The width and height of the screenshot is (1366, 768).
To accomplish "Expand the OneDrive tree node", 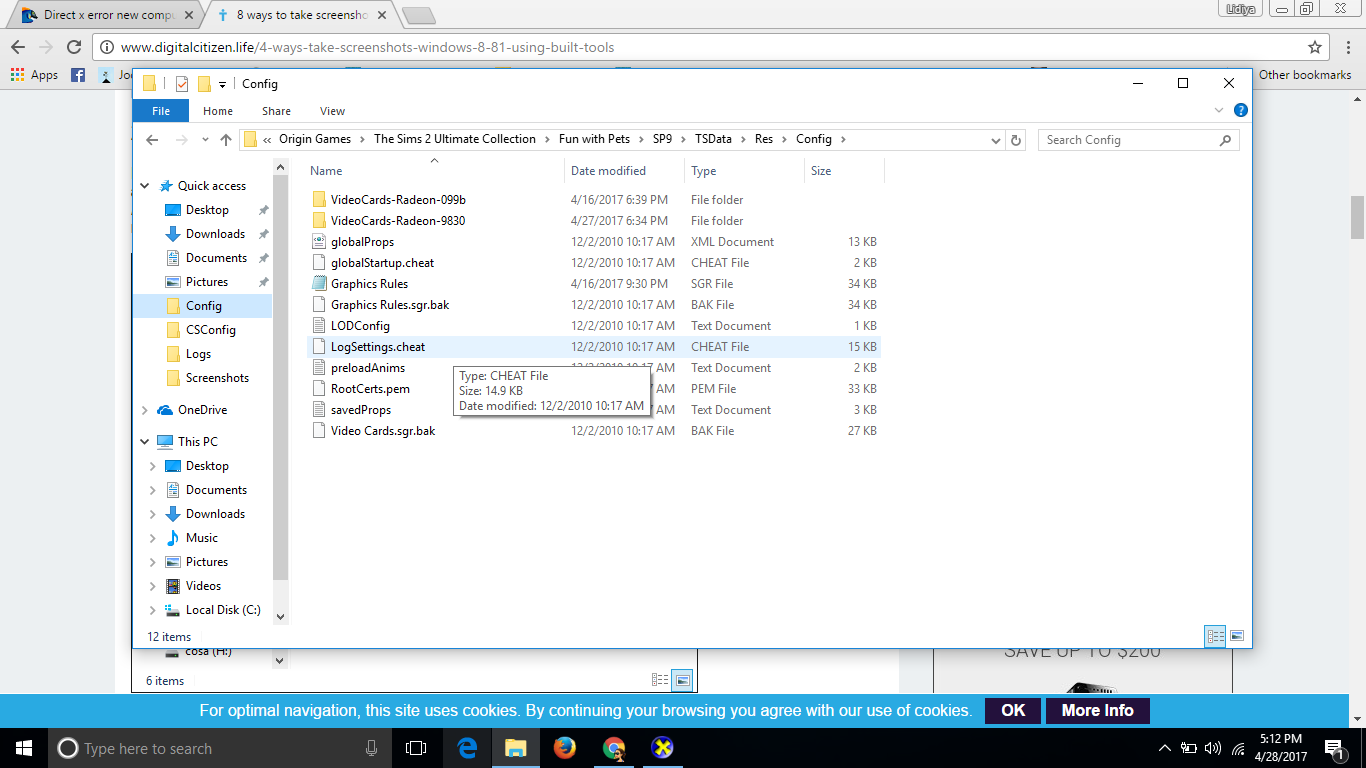I will [145, 410].
